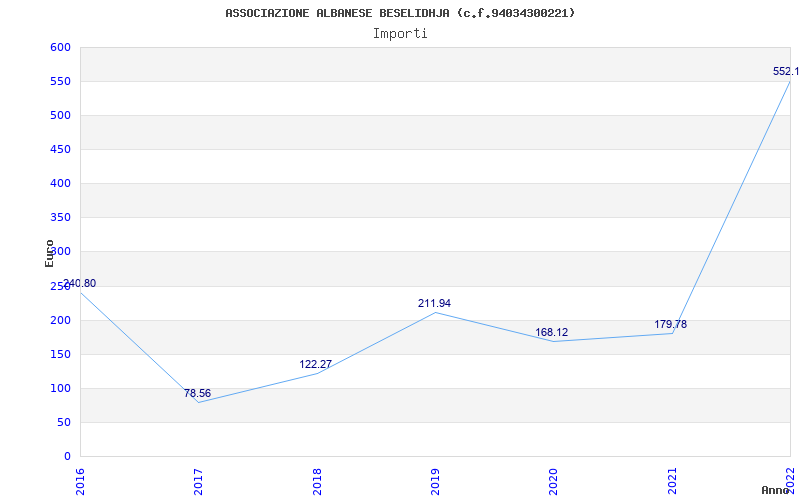Screen dimensions: 800x500
Task: Click the 240.80 data label for 2016
Action: click(x=79, y=284)
